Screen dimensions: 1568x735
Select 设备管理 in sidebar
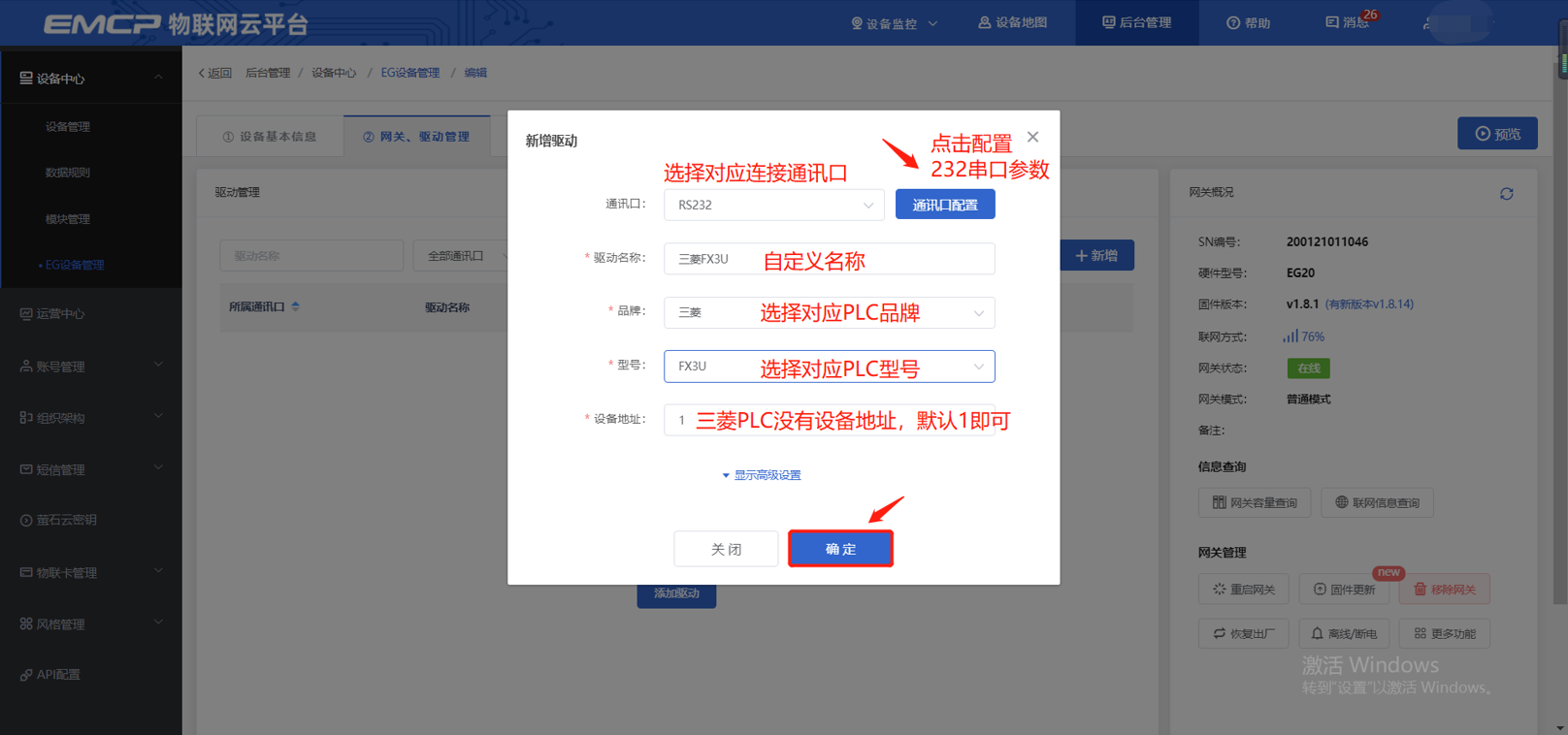(x=68, y=127)
